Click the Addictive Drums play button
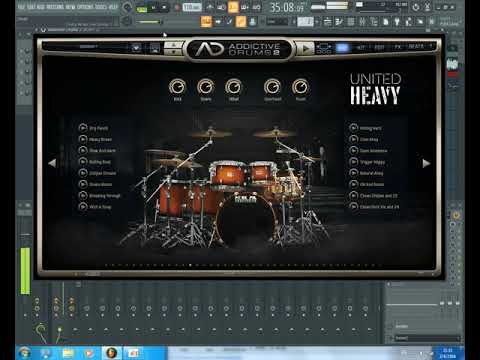Viewport: 480px width, 360px height. [x=305, y=49]
